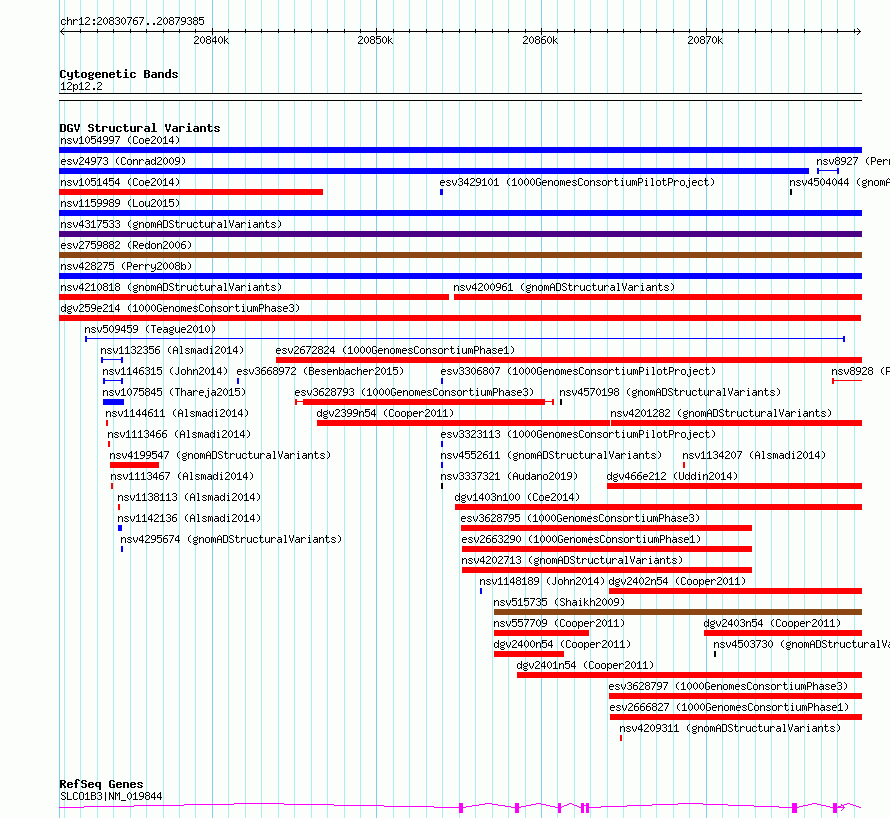The height and width of the screenshot is (818, 890).
Task: Click the red bar under nsv1051454
Action: point(191,192)
